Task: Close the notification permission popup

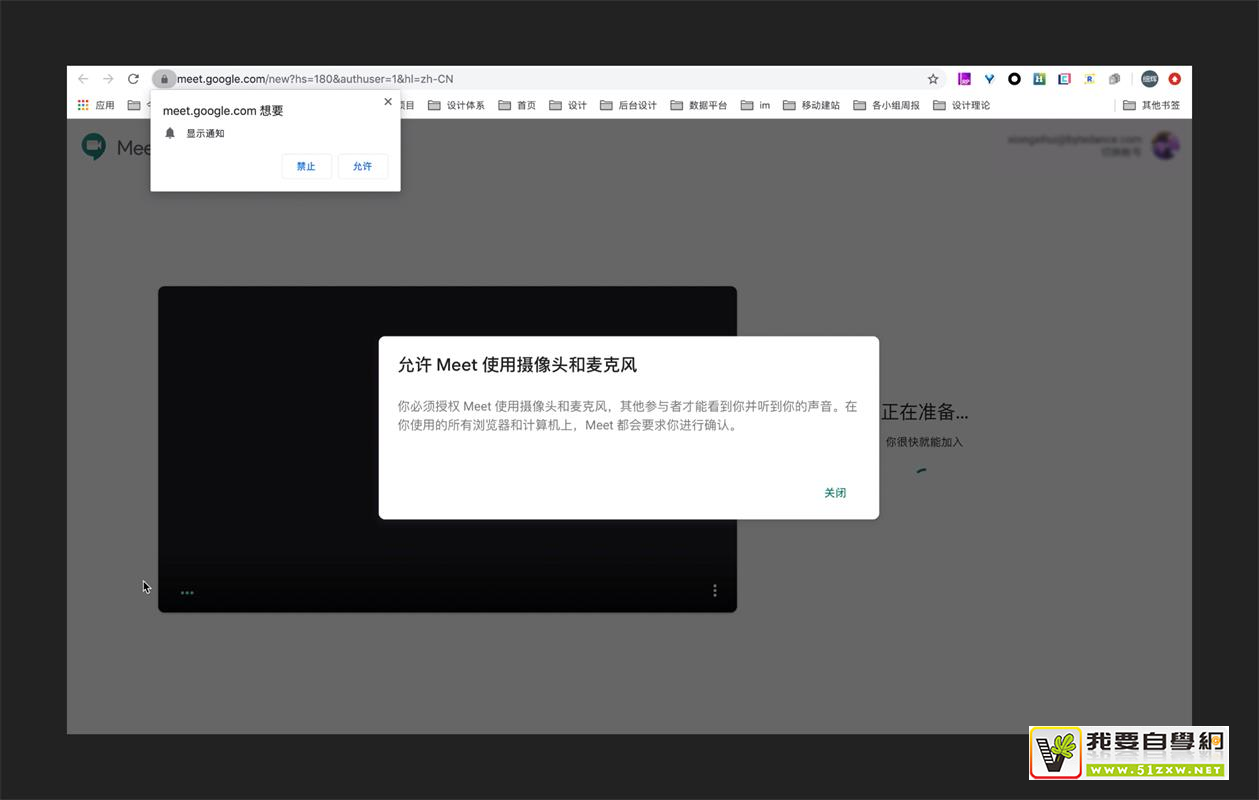Action: [388, 102]
